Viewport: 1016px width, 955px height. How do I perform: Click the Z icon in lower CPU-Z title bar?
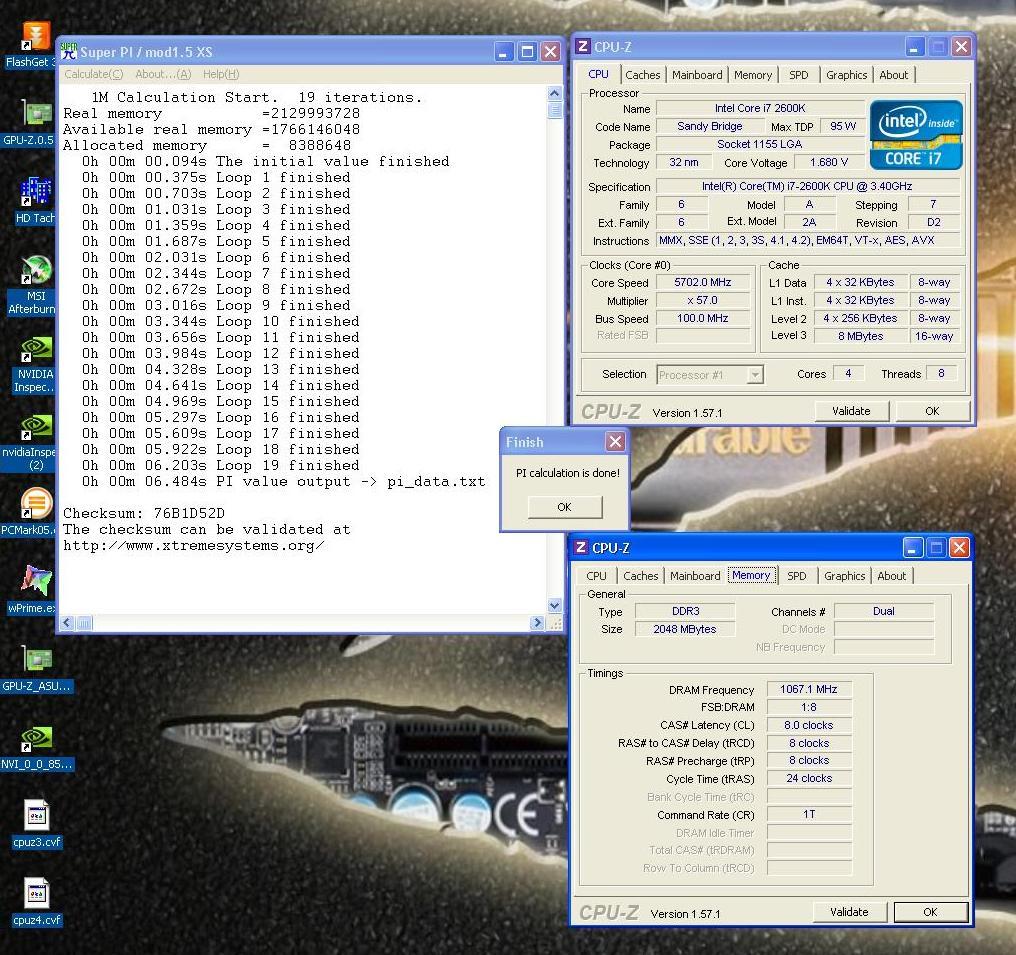pyautogui.click(x=581, y=547)
